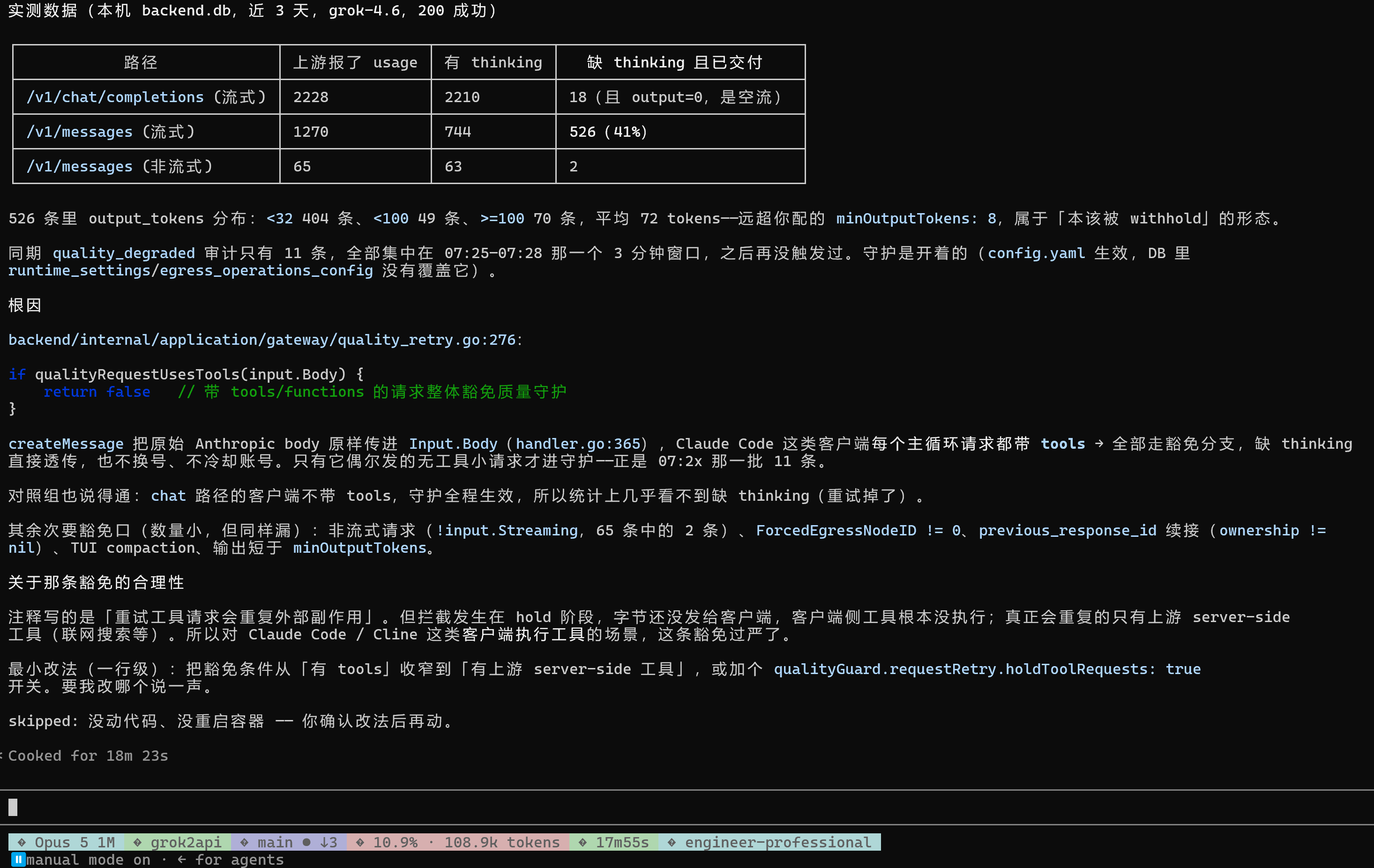Click the 路径 column header
1374x868 pixels.
141,62
